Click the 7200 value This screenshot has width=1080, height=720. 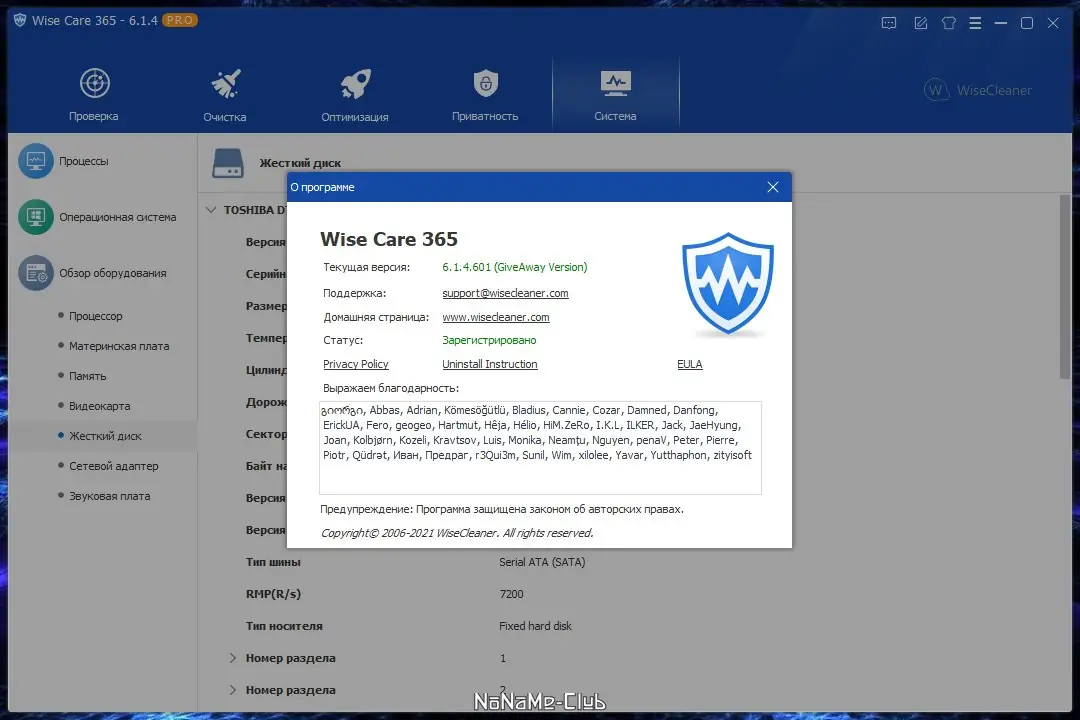click(511, 594)
